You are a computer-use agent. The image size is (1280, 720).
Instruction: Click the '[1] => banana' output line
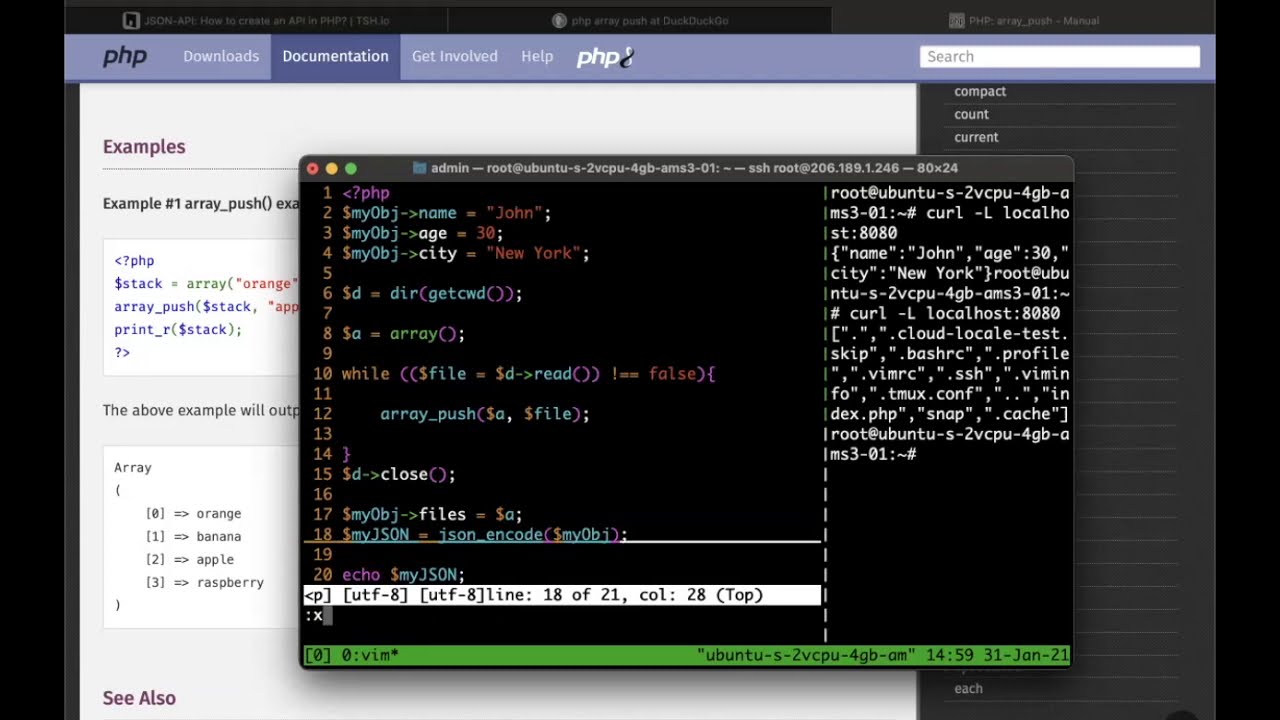193,536
